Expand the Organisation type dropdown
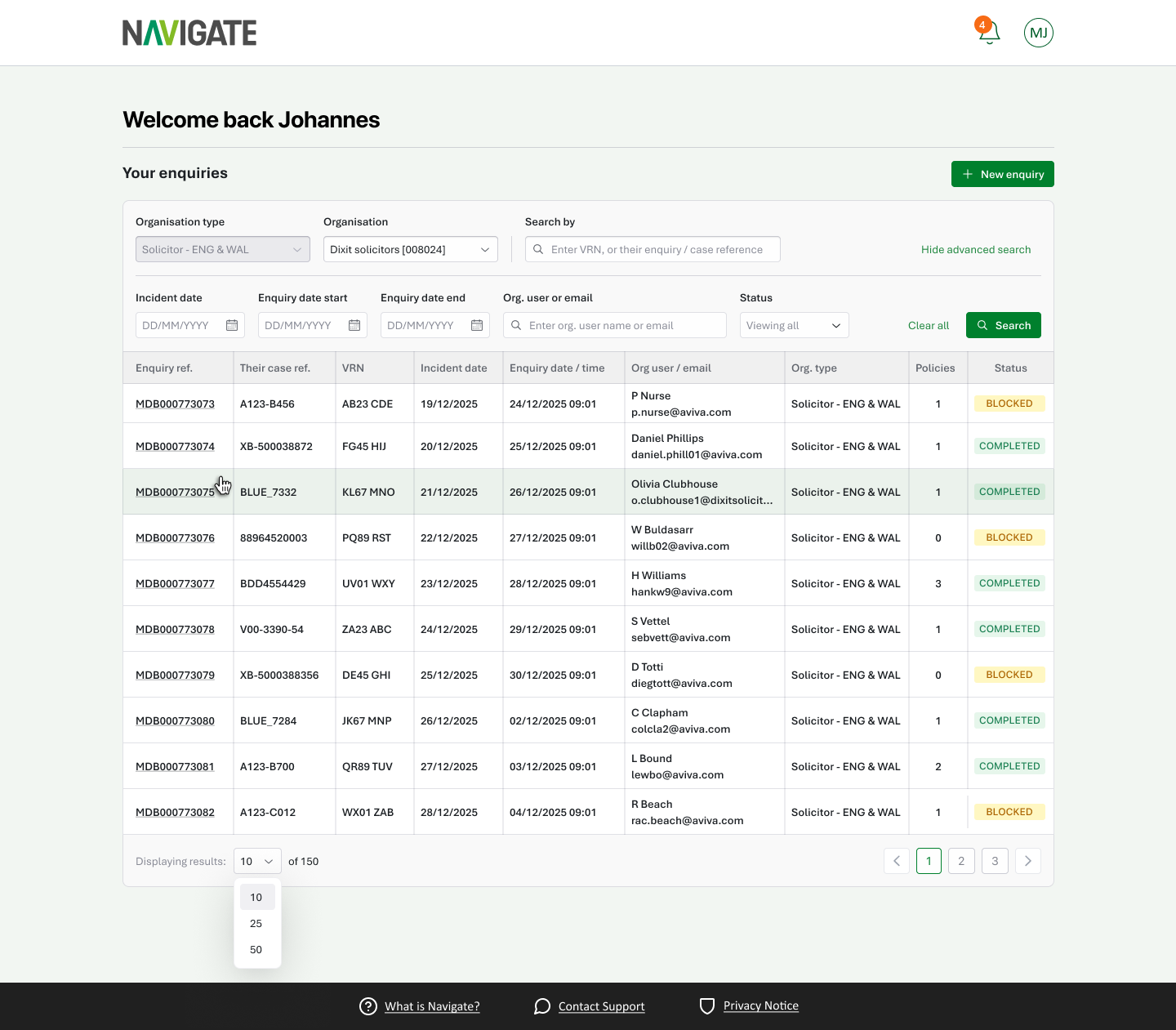This screenshot has width=1176, height=1030. click(x=223, y=249)
